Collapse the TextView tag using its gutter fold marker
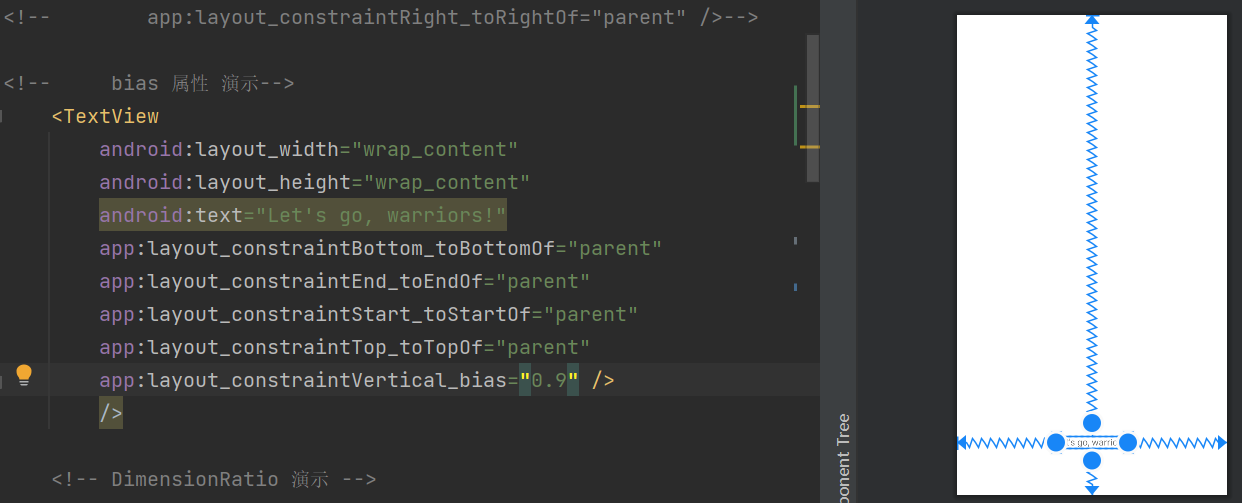1242x503 pixels. coord(3,117)
